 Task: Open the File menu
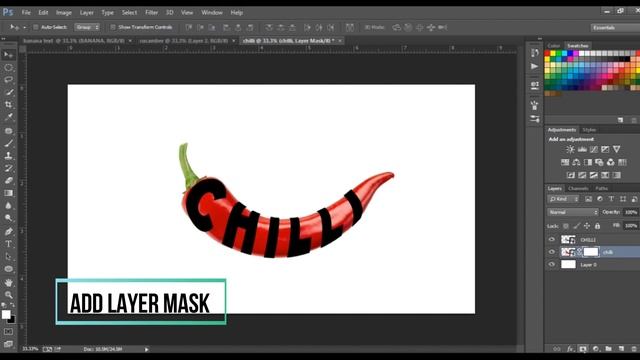coord(26,13)
